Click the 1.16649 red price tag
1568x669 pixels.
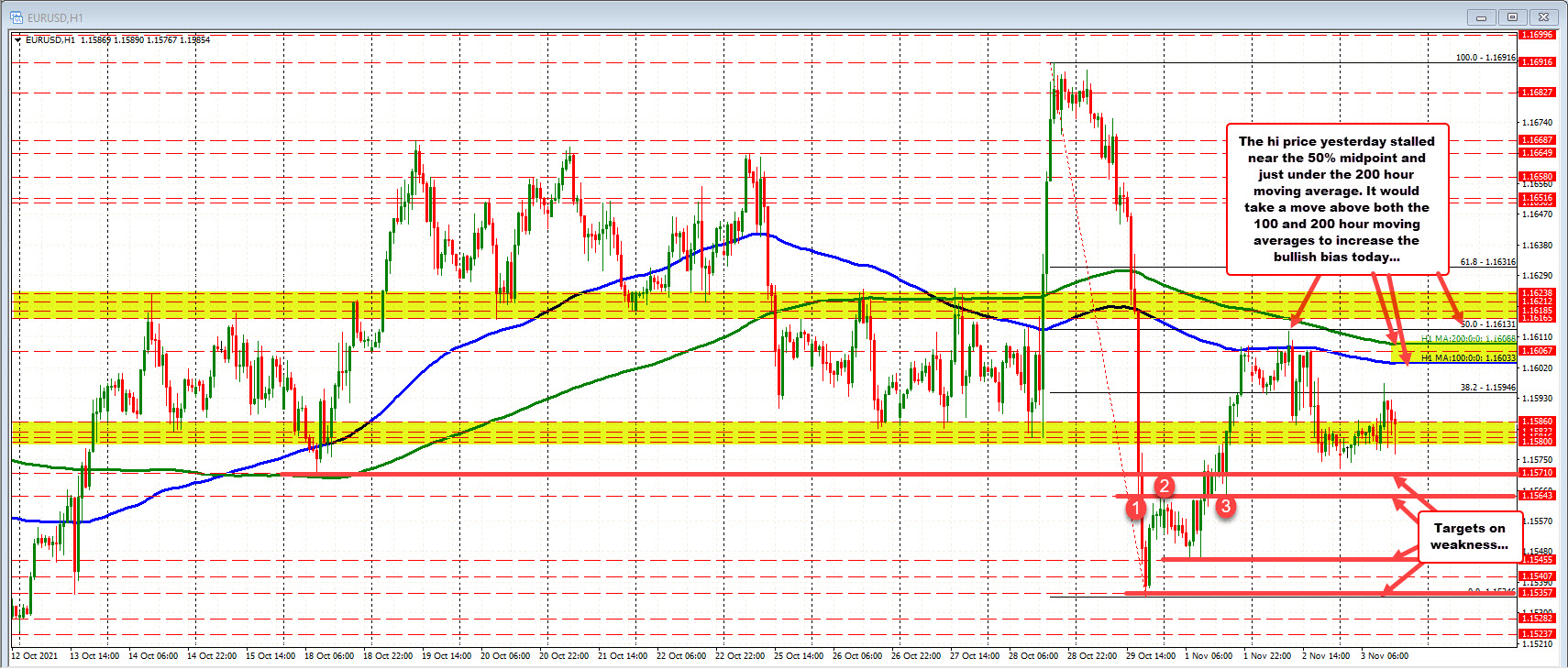1538,153
